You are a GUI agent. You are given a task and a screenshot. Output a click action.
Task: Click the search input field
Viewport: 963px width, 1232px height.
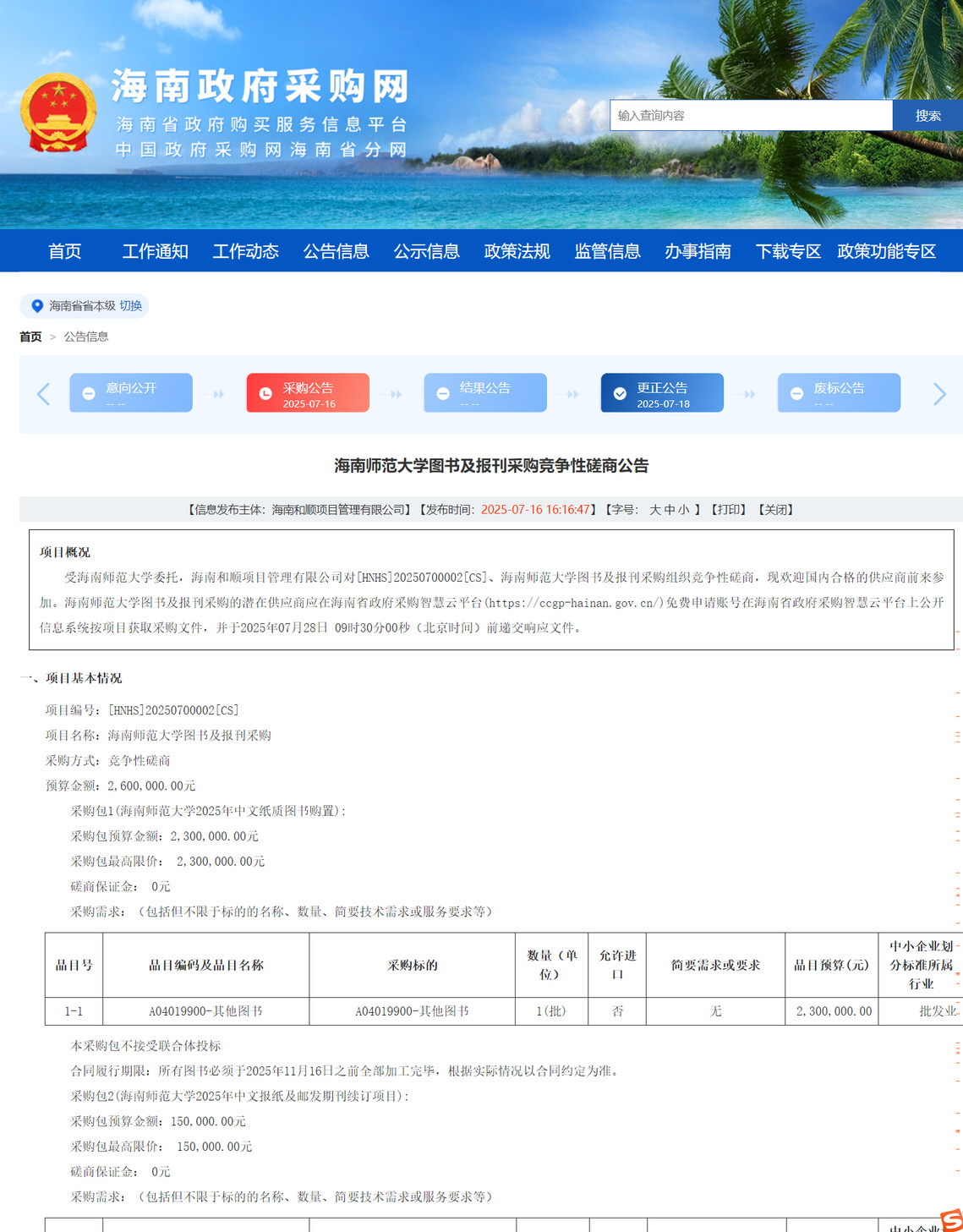tap(750, 116)
